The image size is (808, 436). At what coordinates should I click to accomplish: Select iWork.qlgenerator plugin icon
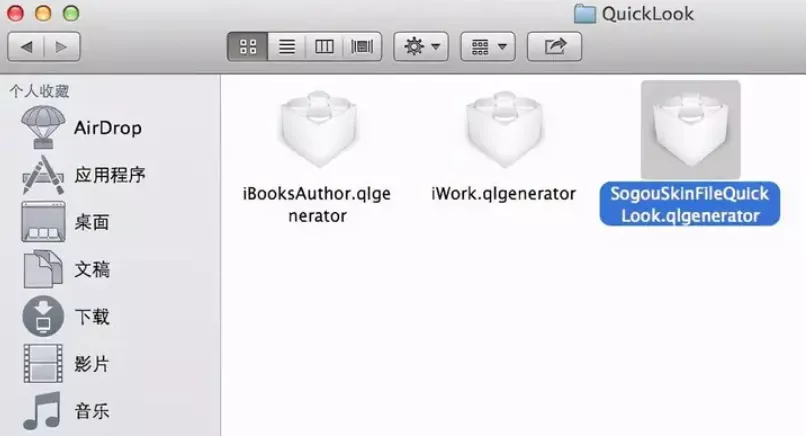tap(504, 129)
